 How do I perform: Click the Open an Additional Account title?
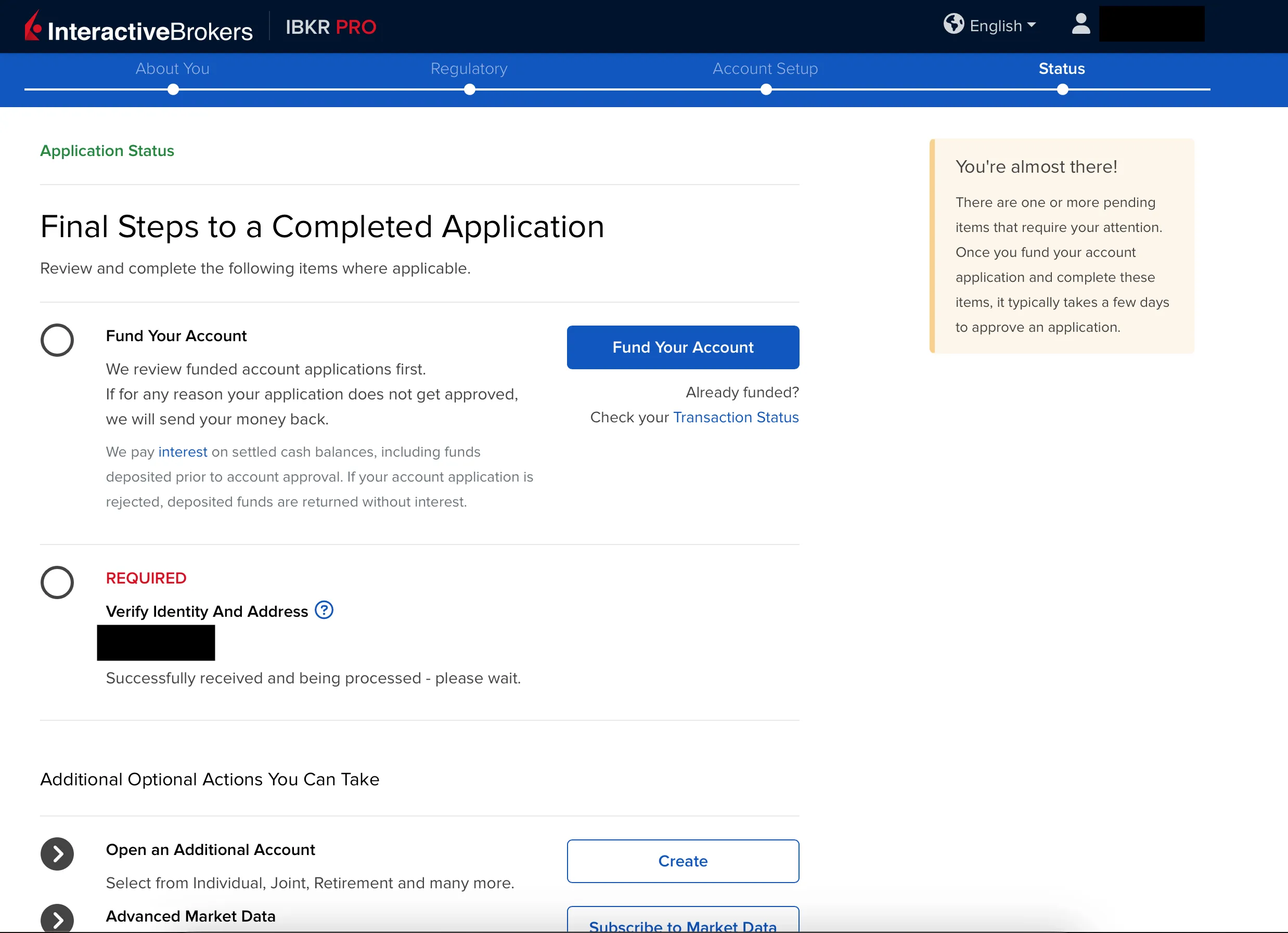click(x=210, y=849)
